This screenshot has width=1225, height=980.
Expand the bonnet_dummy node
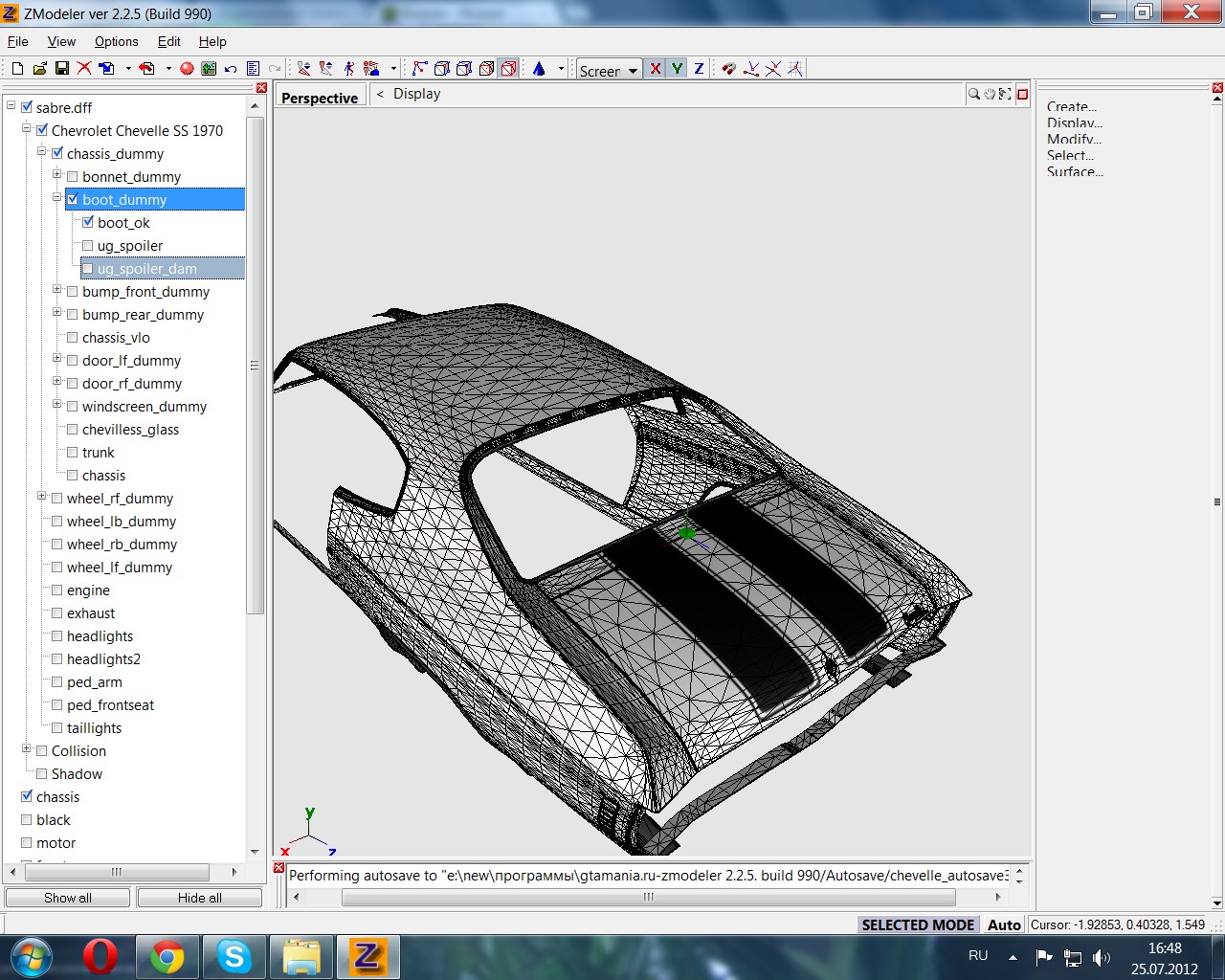[x=56, y=175]
